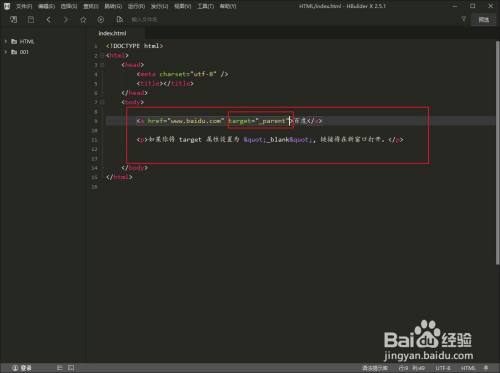Switch to the index.html editor tab
The width and height of the screenshot is (500, 373).
(112, 33)
